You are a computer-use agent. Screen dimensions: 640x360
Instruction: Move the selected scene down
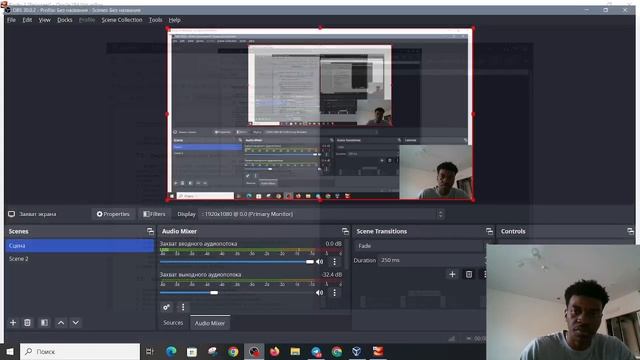pos(76,323)
